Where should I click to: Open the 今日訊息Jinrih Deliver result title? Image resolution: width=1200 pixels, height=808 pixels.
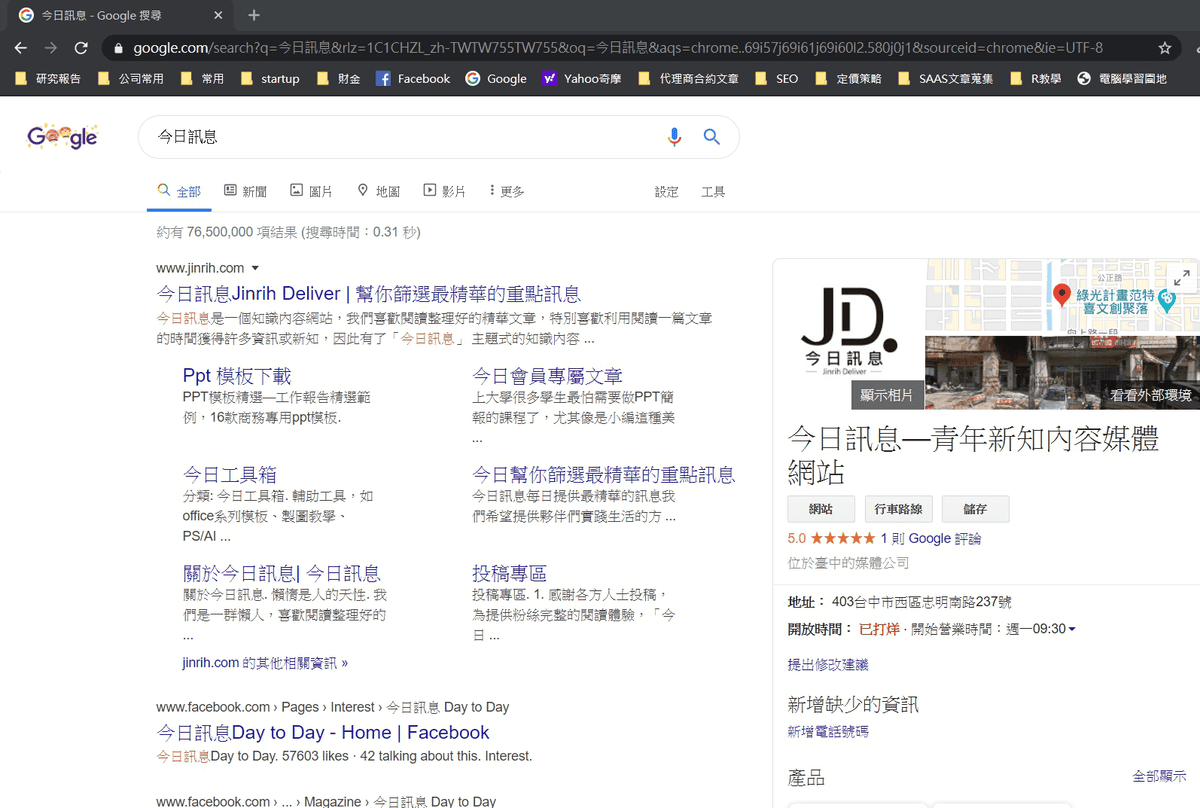coord(369,294)
